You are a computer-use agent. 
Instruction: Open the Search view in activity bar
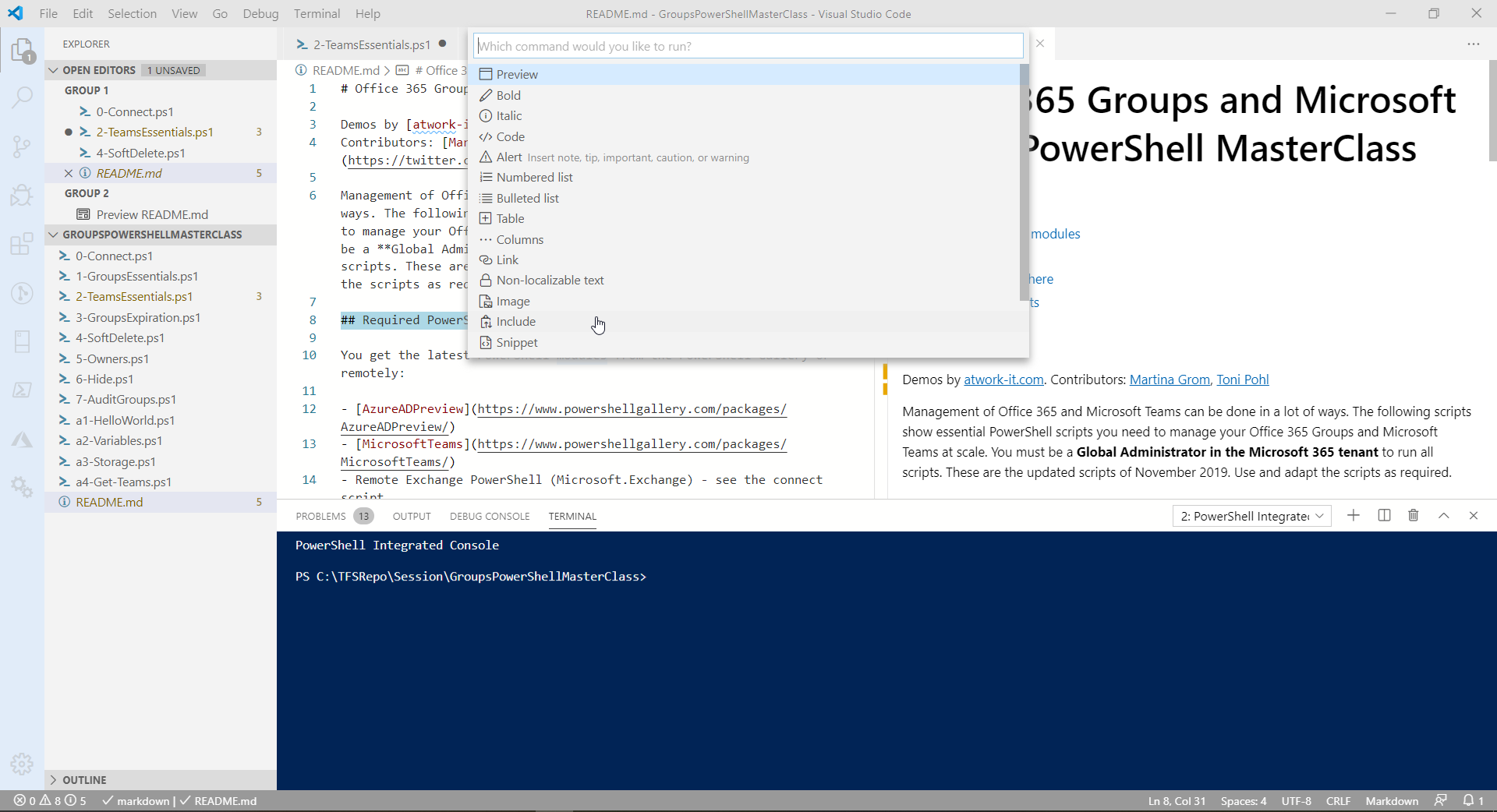(x=22, y=97)
